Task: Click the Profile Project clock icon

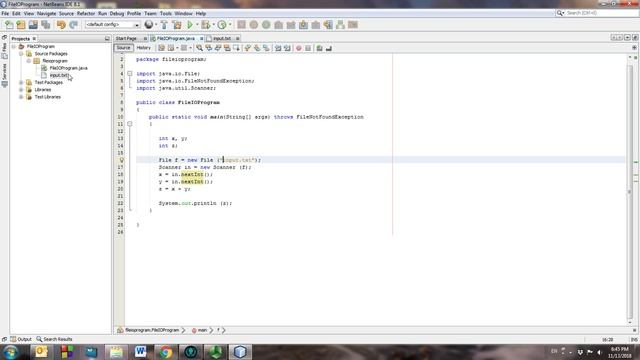Action: click(222, 25)
